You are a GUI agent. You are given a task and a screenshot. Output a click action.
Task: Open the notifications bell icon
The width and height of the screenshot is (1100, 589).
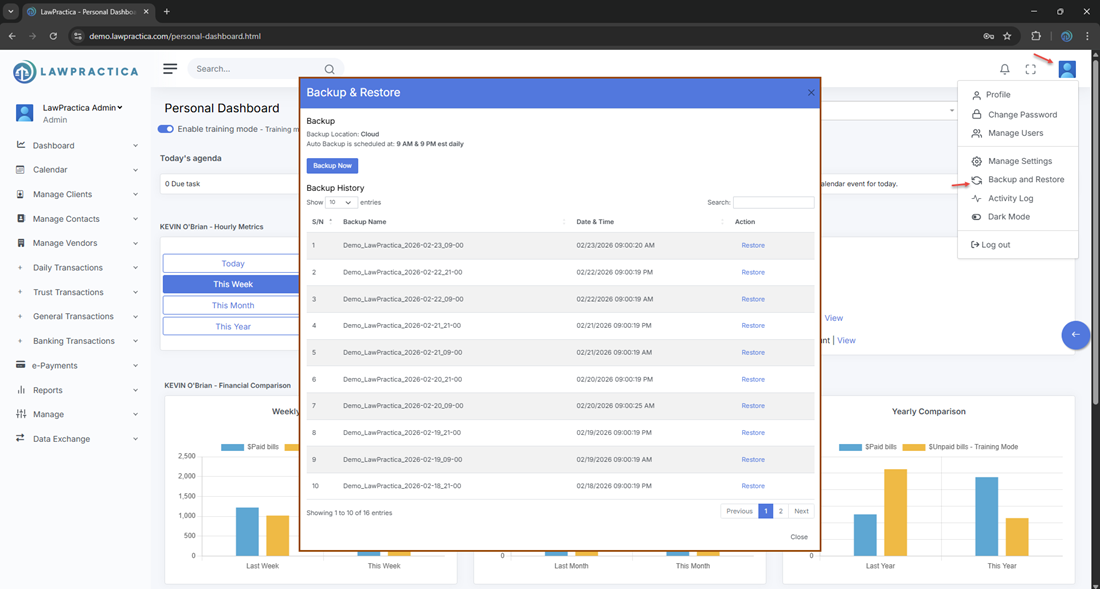pos(1005,69)
